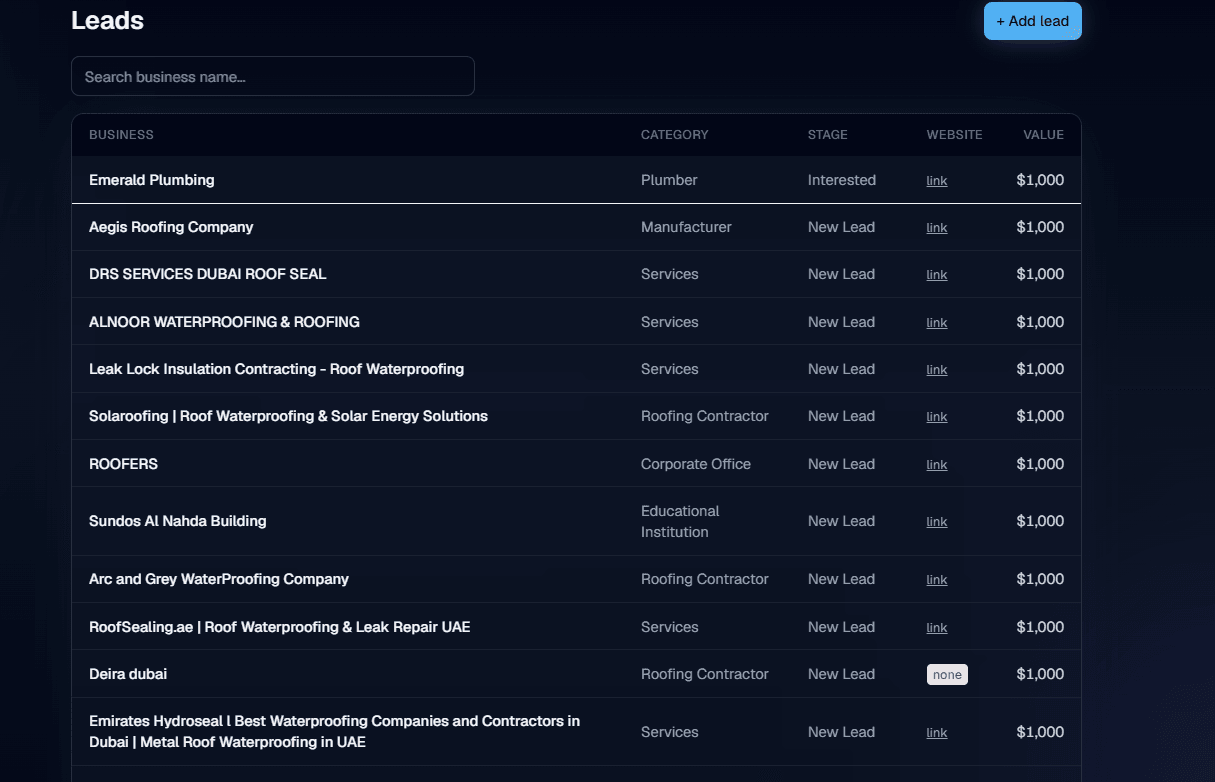Click the $1,000 value for ROOFERS
1215x782 pixels.
click(1040, 464)
